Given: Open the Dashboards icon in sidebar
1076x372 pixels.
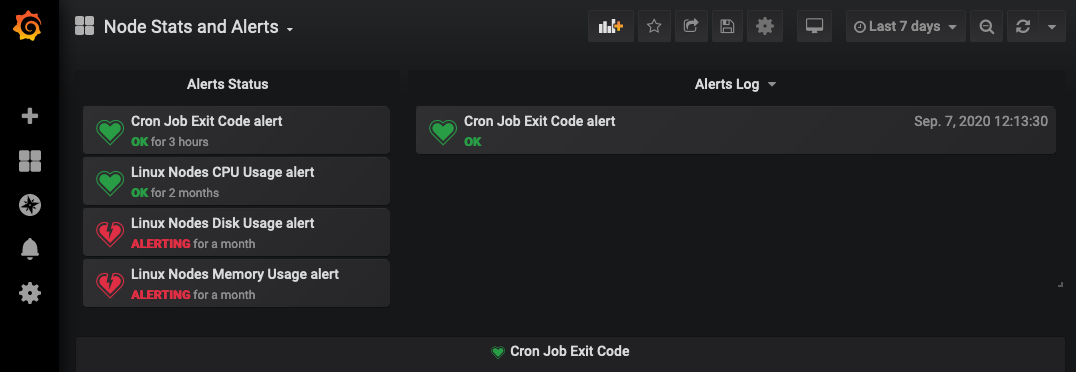Looking at the screenshot, I should 30,161.
